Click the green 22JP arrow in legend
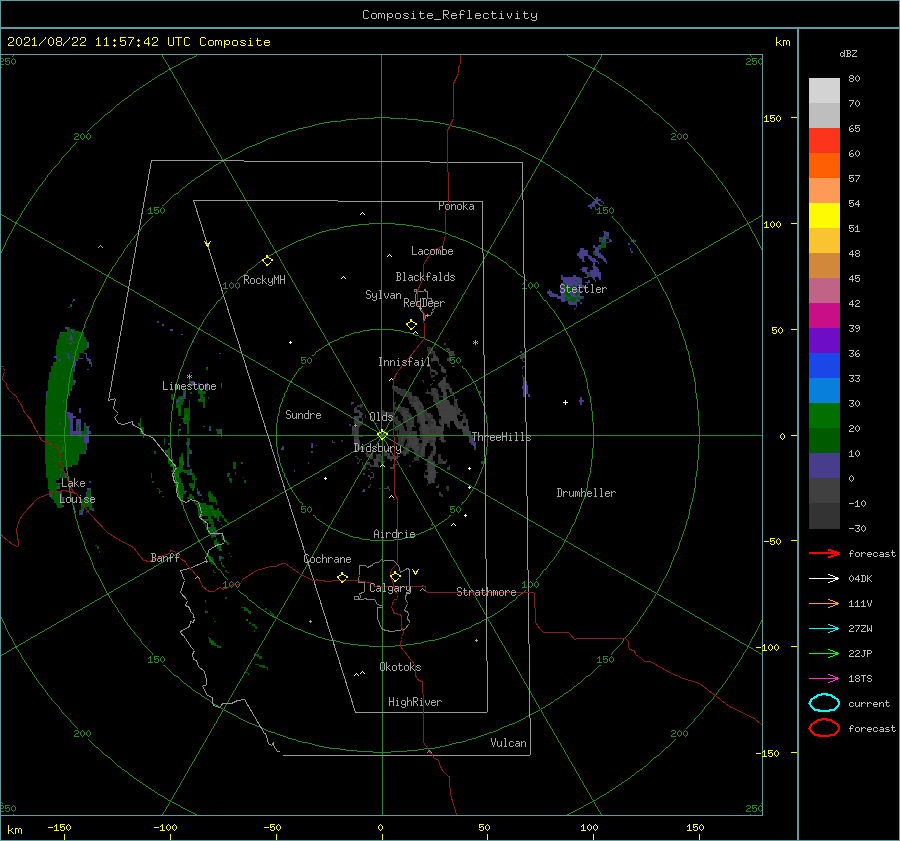Image resolution: width=900 pixels, height=841 pixels. (x=824, y=653)
